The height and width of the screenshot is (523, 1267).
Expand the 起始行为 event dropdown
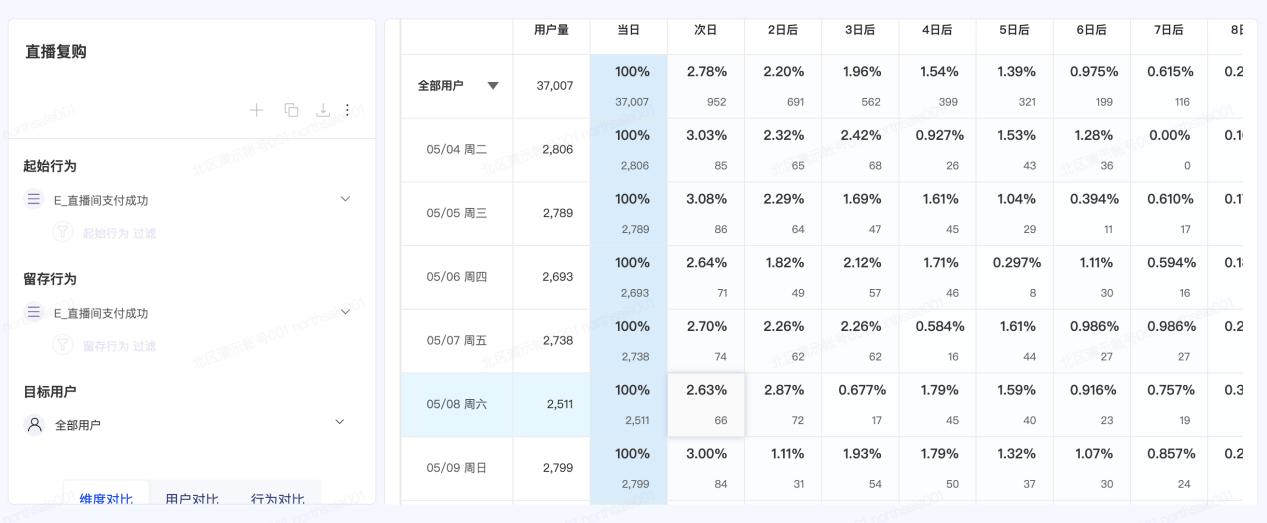(345, 199)
